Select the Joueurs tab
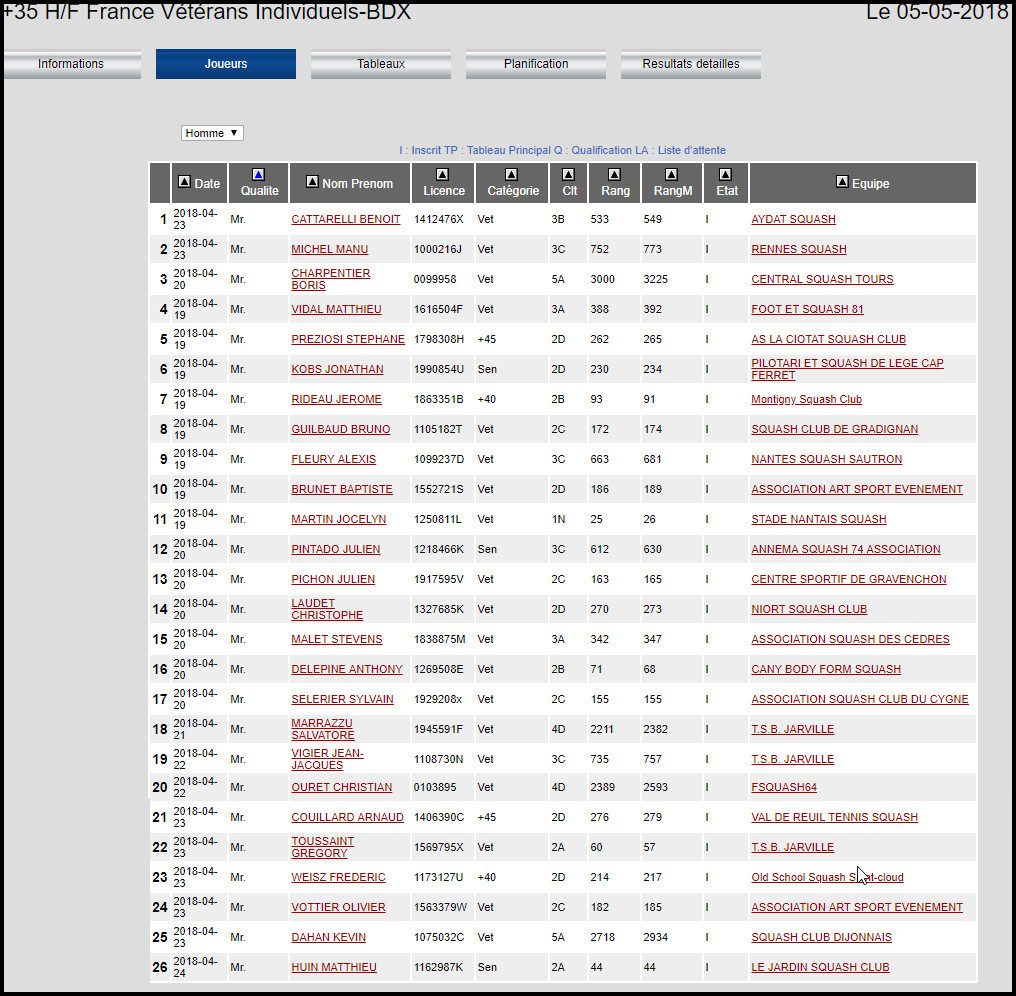1016x996 pixels. pyautogui.click(x=225, y=64)
